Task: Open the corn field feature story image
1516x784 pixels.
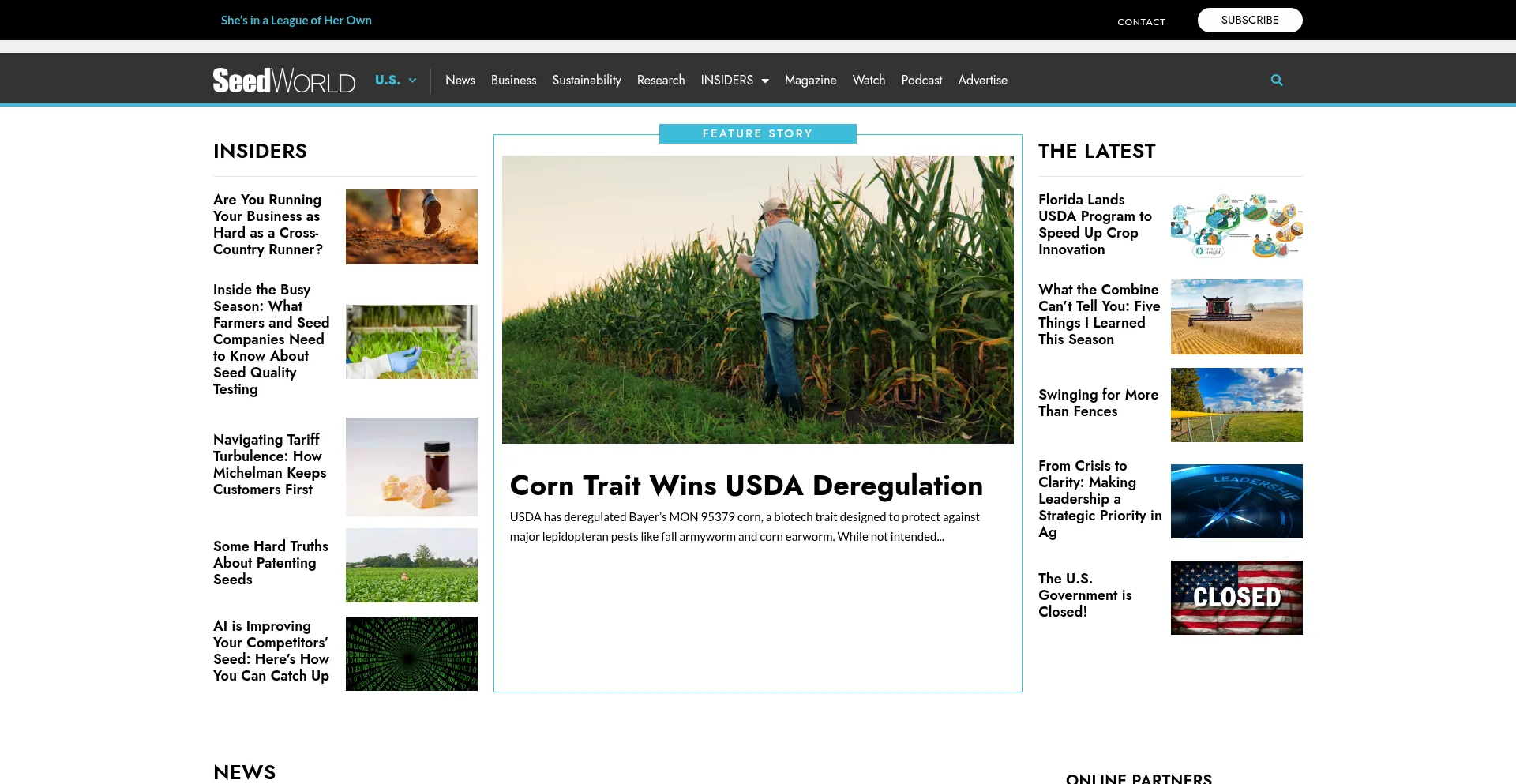Action: pos(757,299)
